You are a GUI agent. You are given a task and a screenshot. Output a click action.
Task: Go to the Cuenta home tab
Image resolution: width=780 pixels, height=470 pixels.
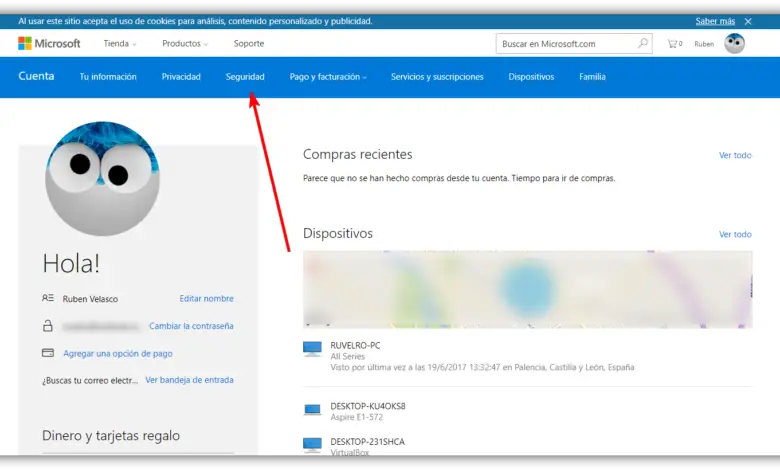click(x=36, y=76)
